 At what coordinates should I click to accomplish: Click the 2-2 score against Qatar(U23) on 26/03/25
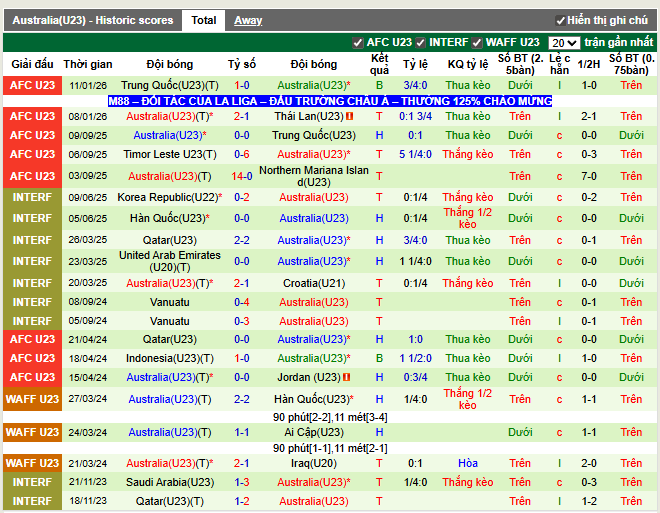tap(242, 240)
